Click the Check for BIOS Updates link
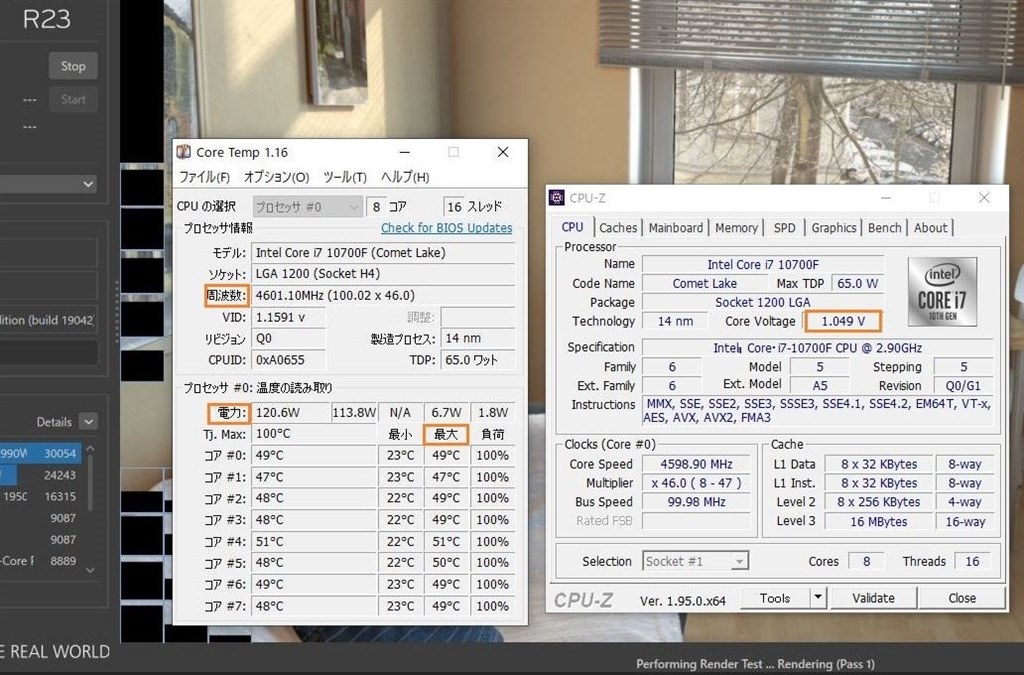The image size is (1024, 675). (447, 228)
